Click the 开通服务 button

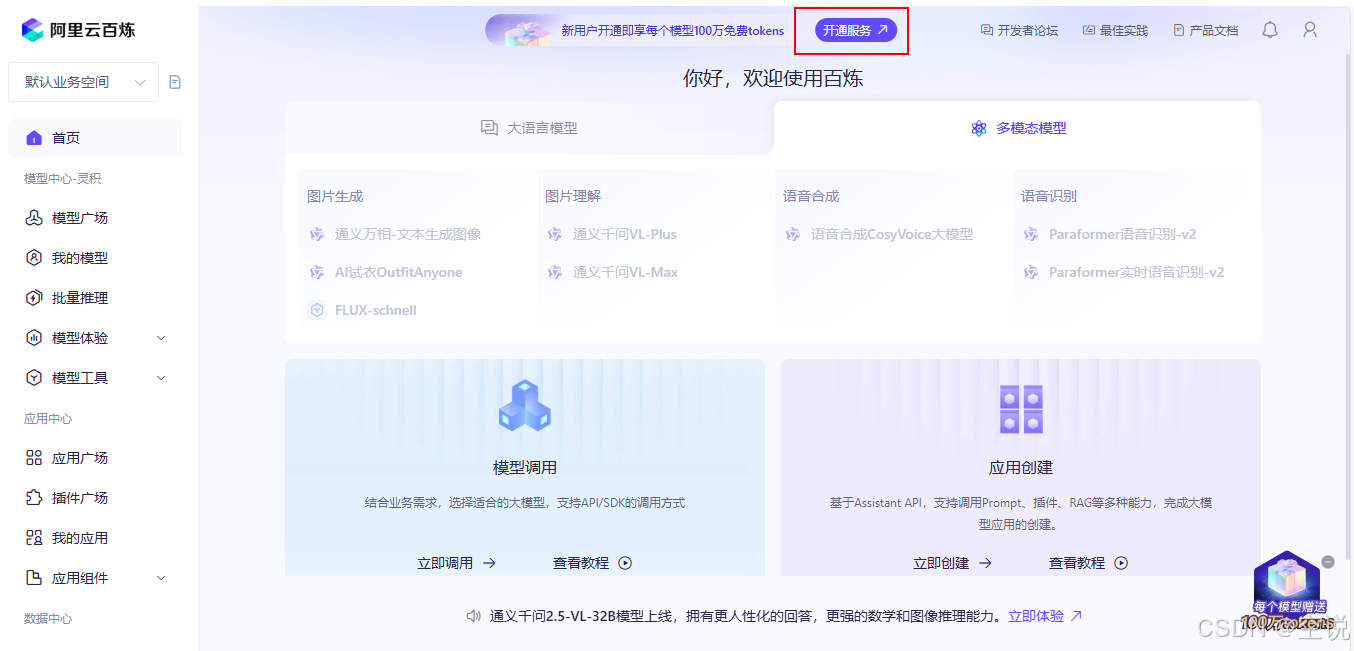855,30
